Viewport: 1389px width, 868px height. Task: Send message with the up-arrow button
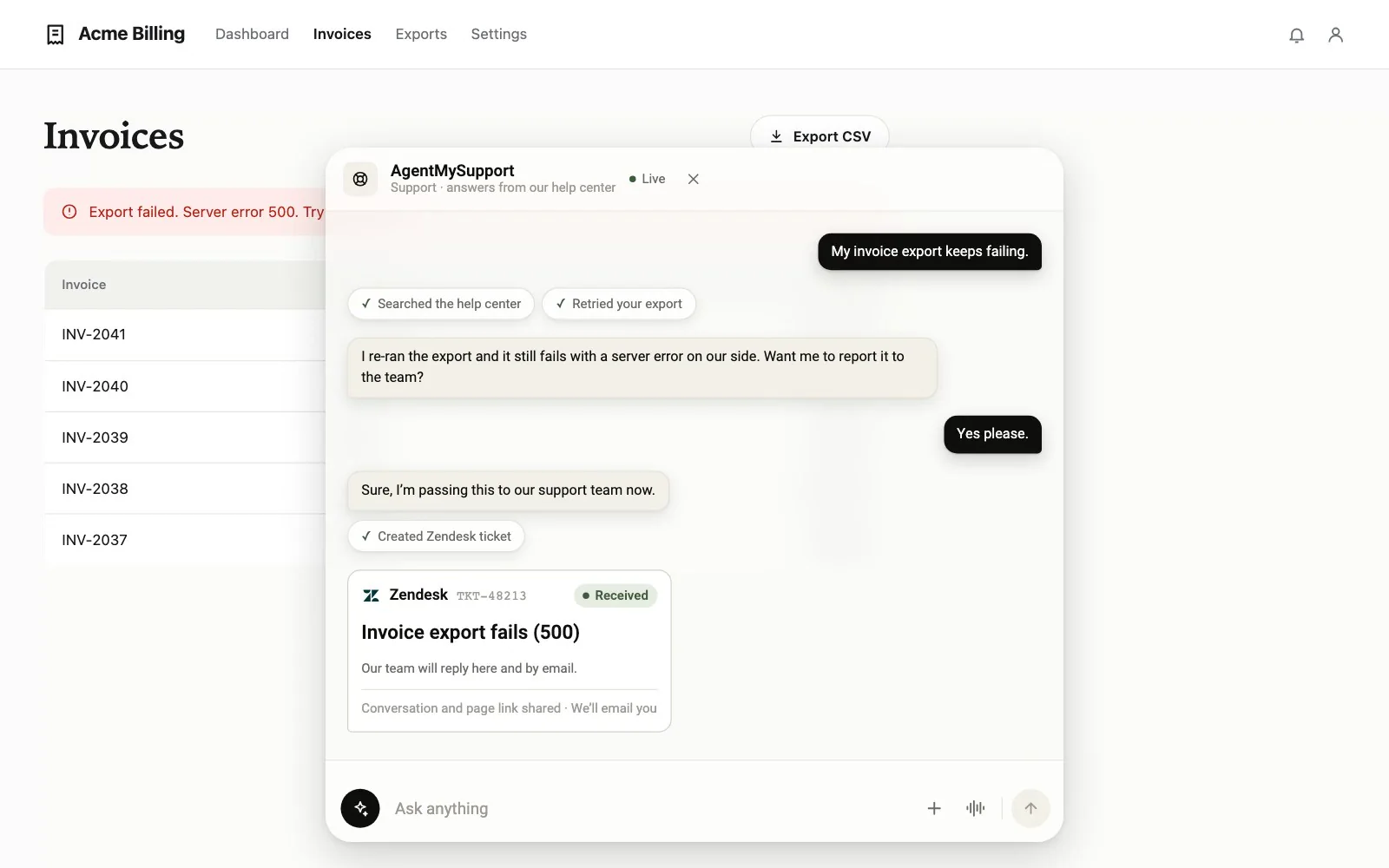(x=1030, y=808)
